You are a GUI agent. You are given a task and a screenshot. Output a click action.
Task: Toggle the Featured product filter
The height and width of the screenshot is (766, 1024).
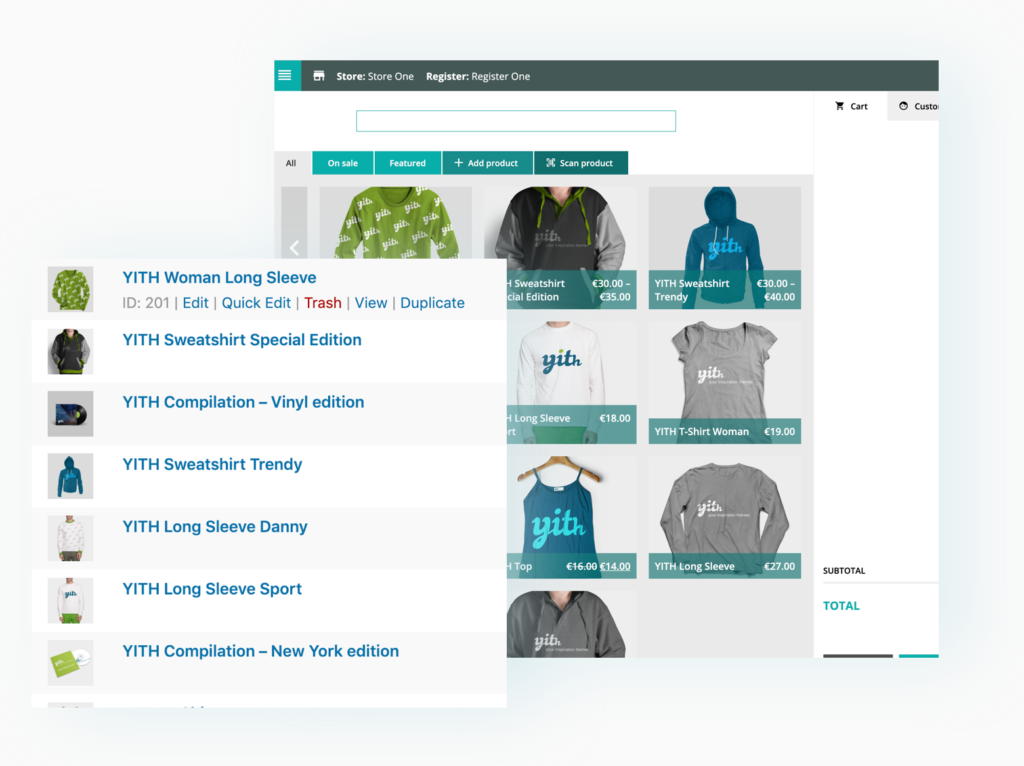point(407,162)
